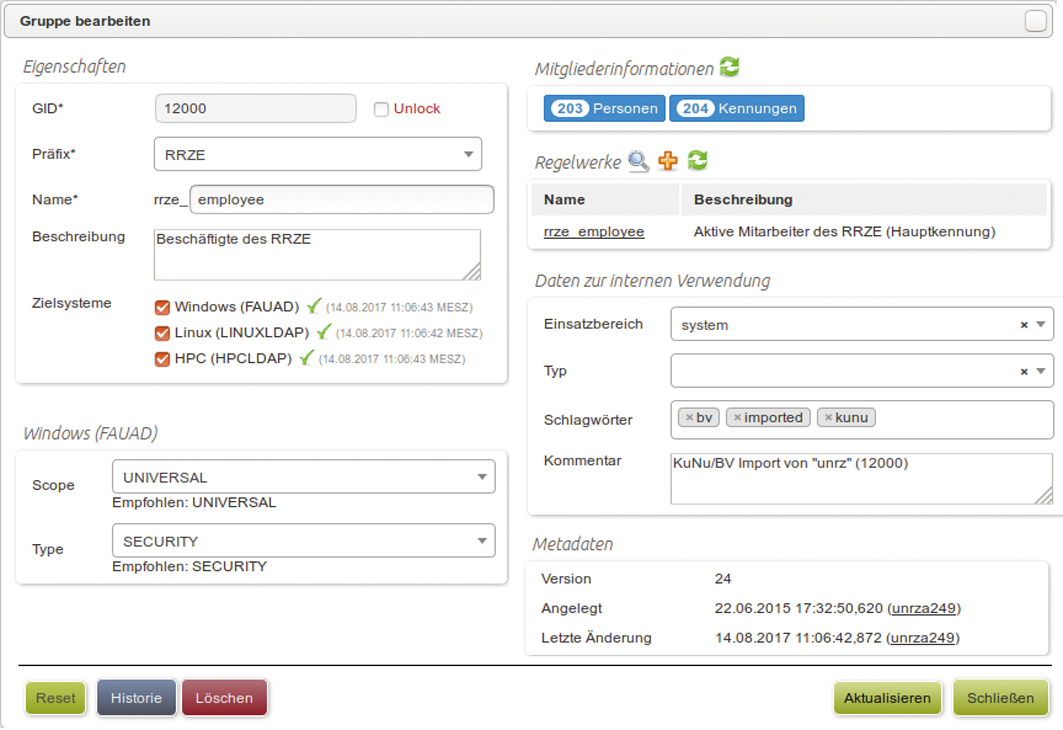
Task: Refresh the Mitgliederinformationen section
Action: pyautogui.click(x=730, y=68)
